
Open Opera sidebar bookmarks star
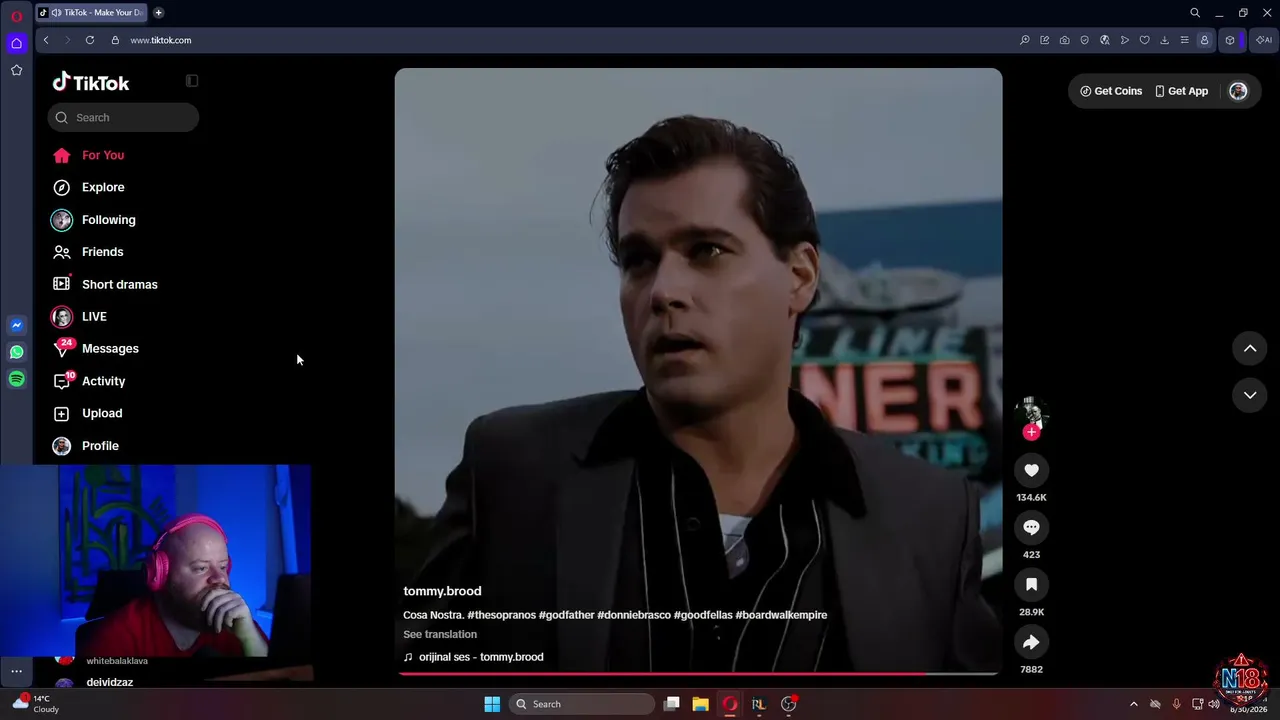16,70
